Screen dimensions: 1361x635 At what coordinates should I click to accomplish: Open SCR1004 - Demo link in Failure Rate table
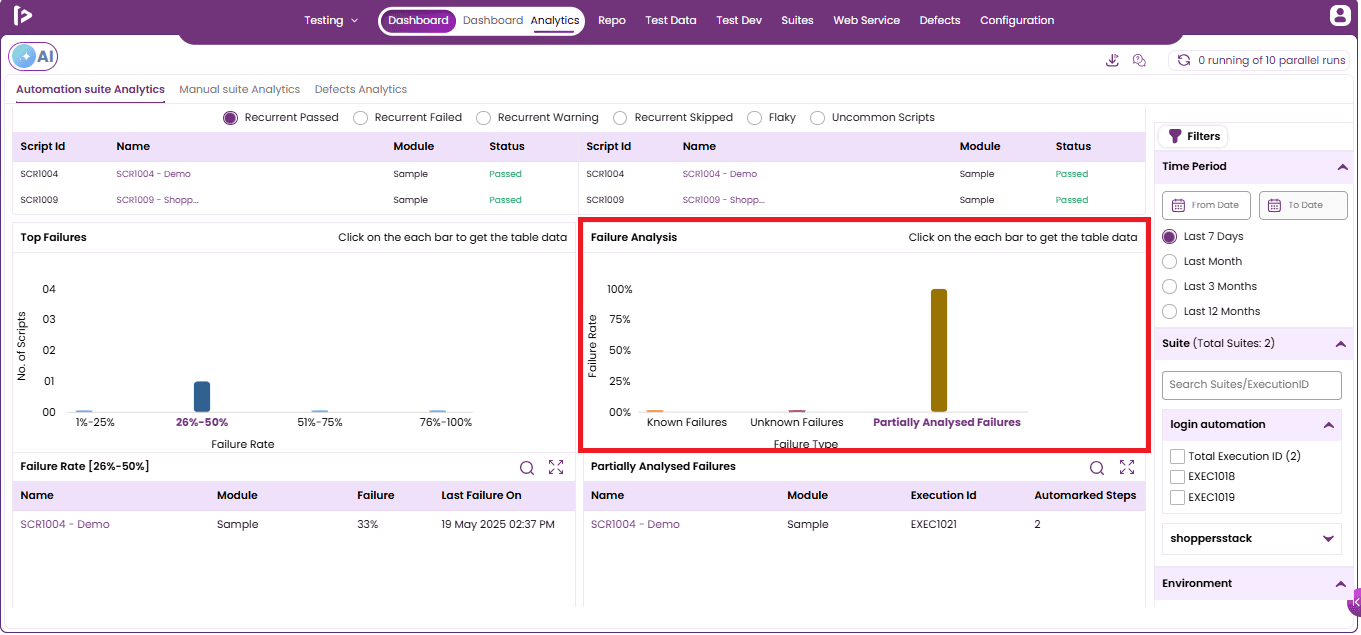click(65, 524)
